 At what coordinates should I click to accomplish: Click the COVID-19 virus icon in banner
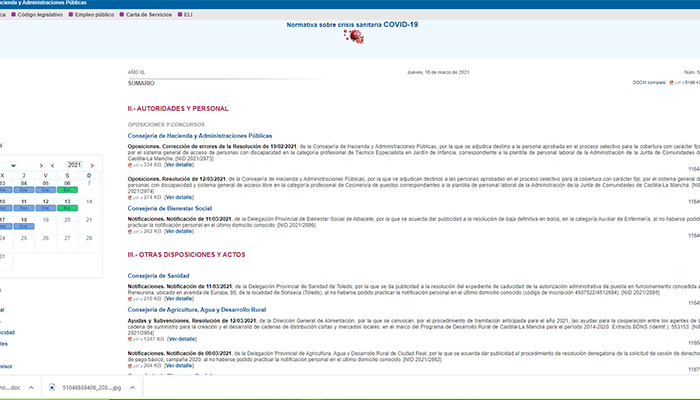click(x=352, y=37)
